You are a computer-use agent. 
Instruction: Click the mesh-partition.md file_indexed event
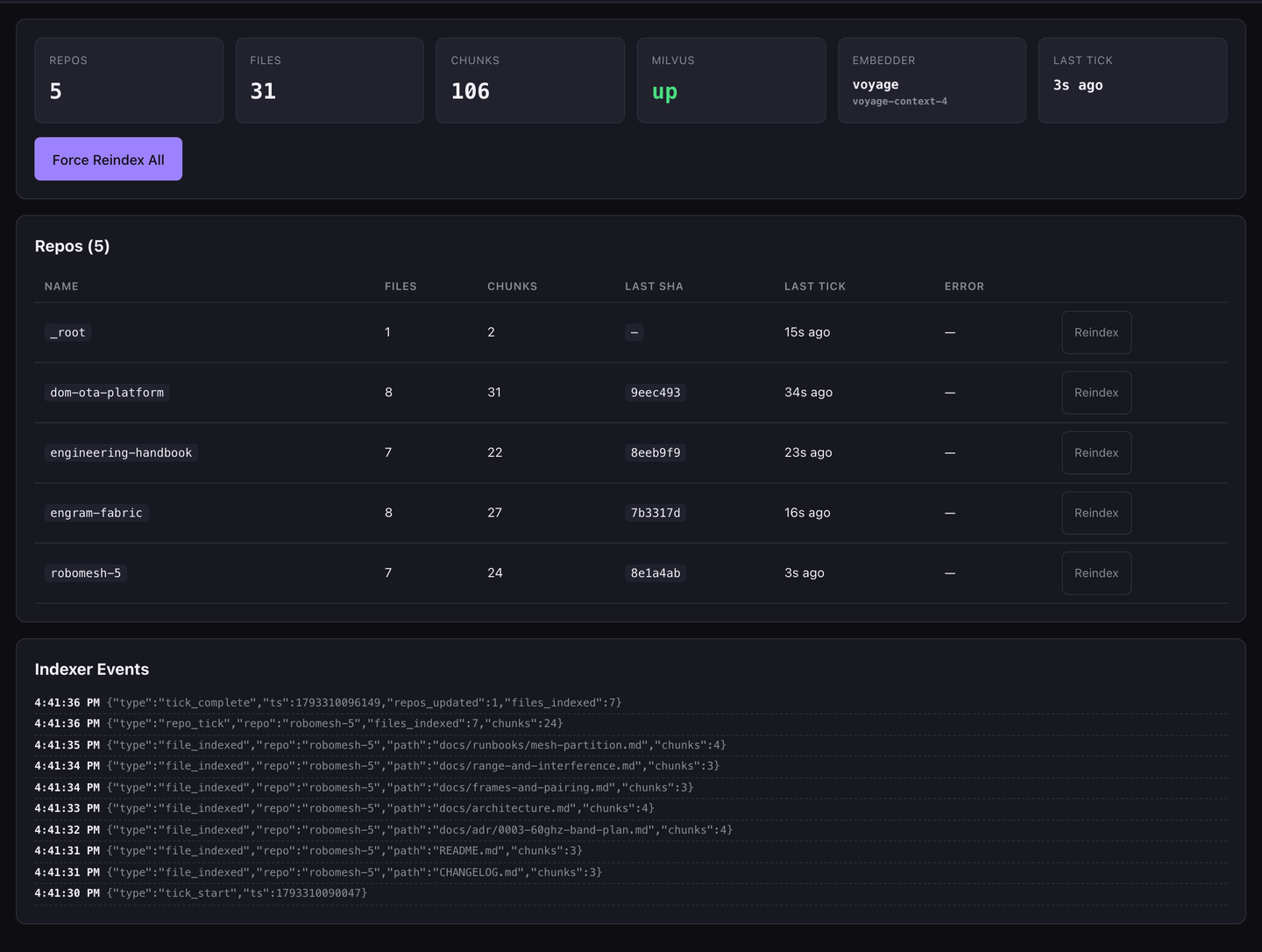631,745
